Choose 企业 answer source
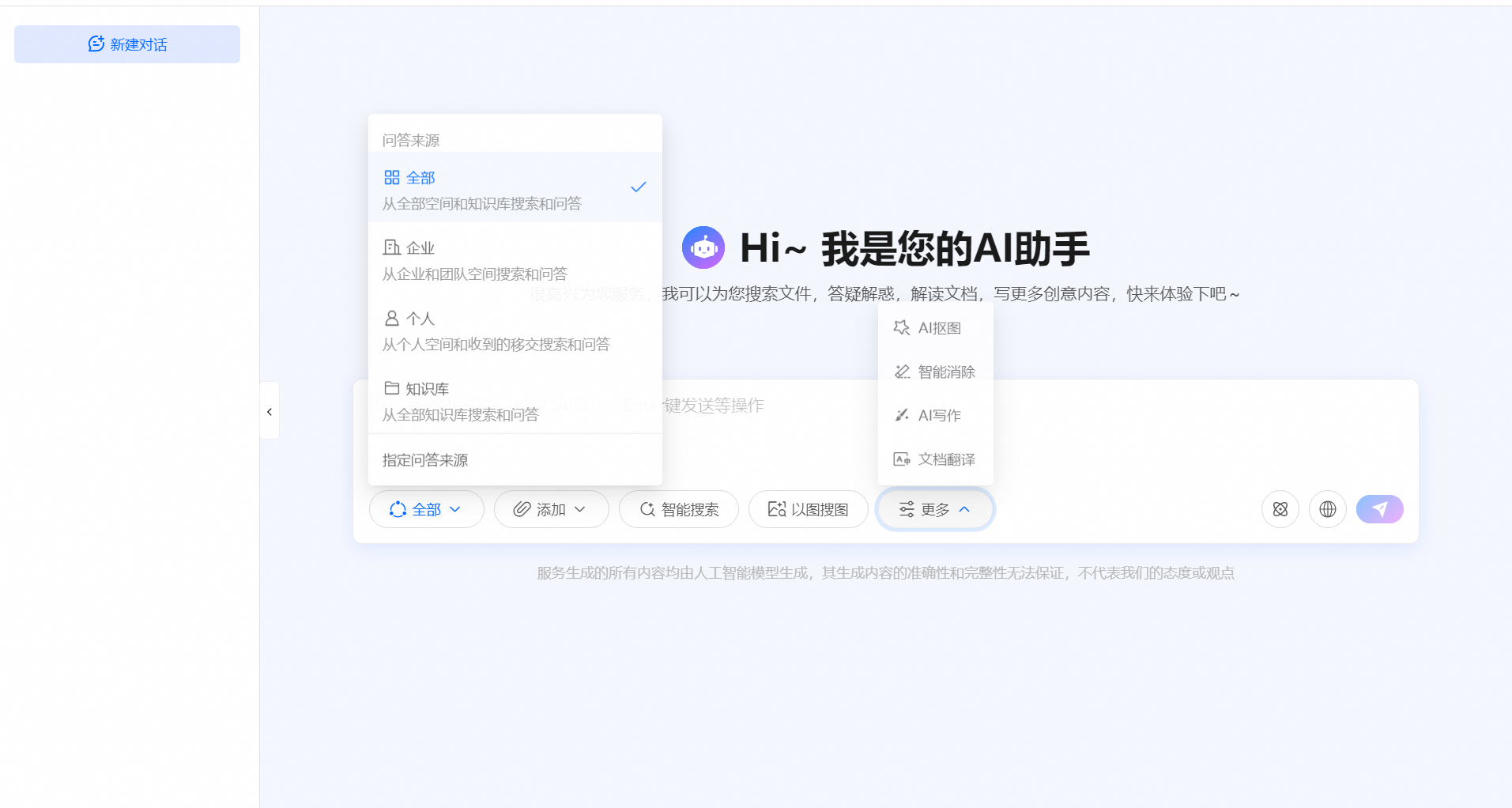Viewport: 1512px width, 808px height. pyautogui.click(x=515, y=260)
